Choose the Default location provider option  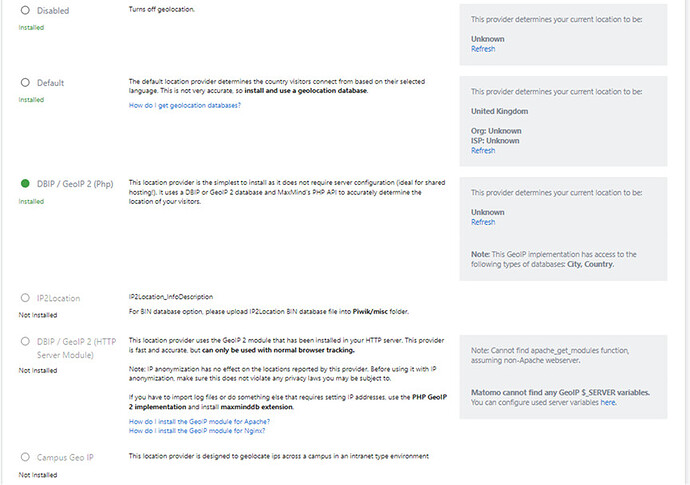[x=25, y=82]
